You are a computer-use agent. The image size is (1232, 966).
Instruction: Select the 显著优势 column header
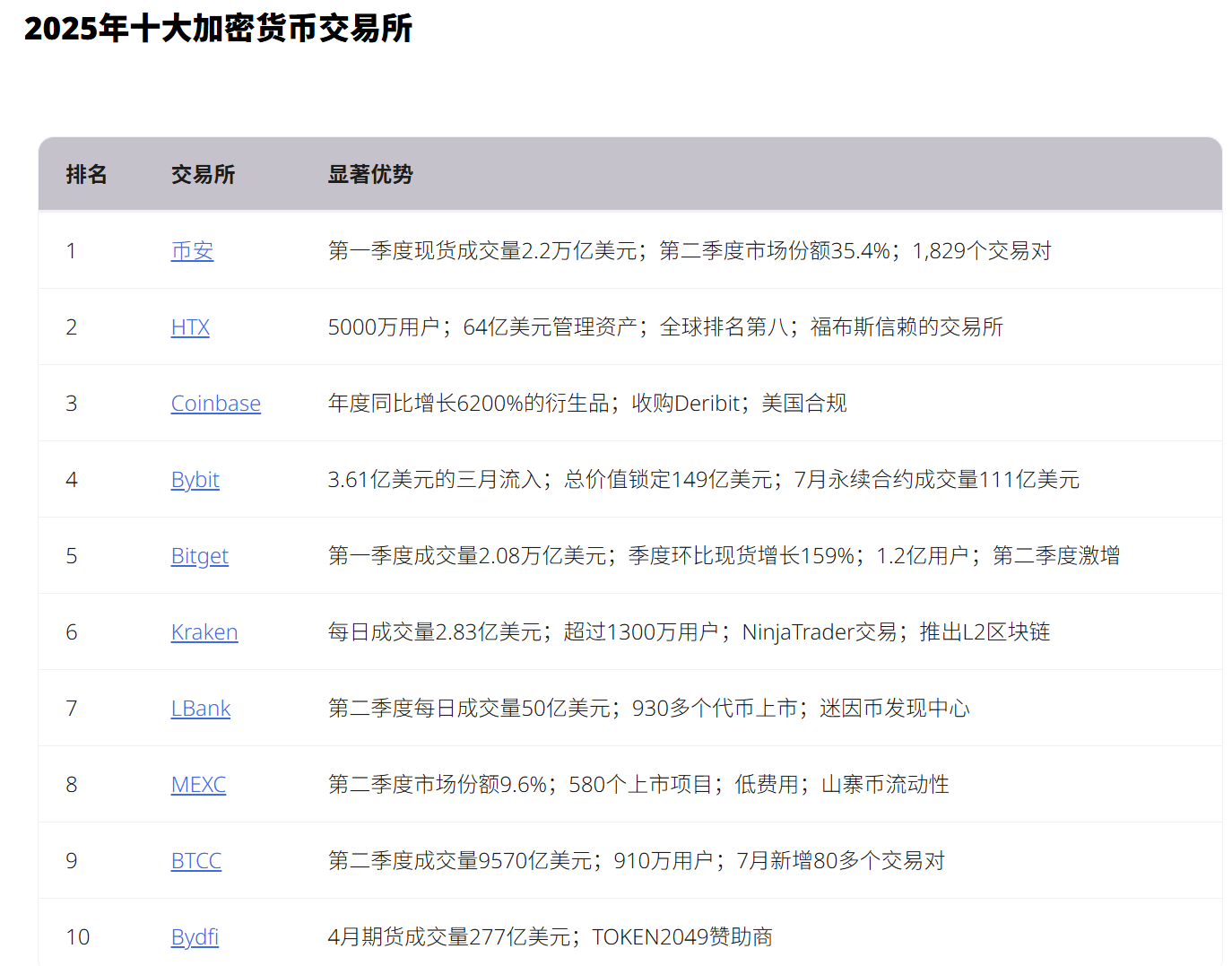[x=369, y=175]
